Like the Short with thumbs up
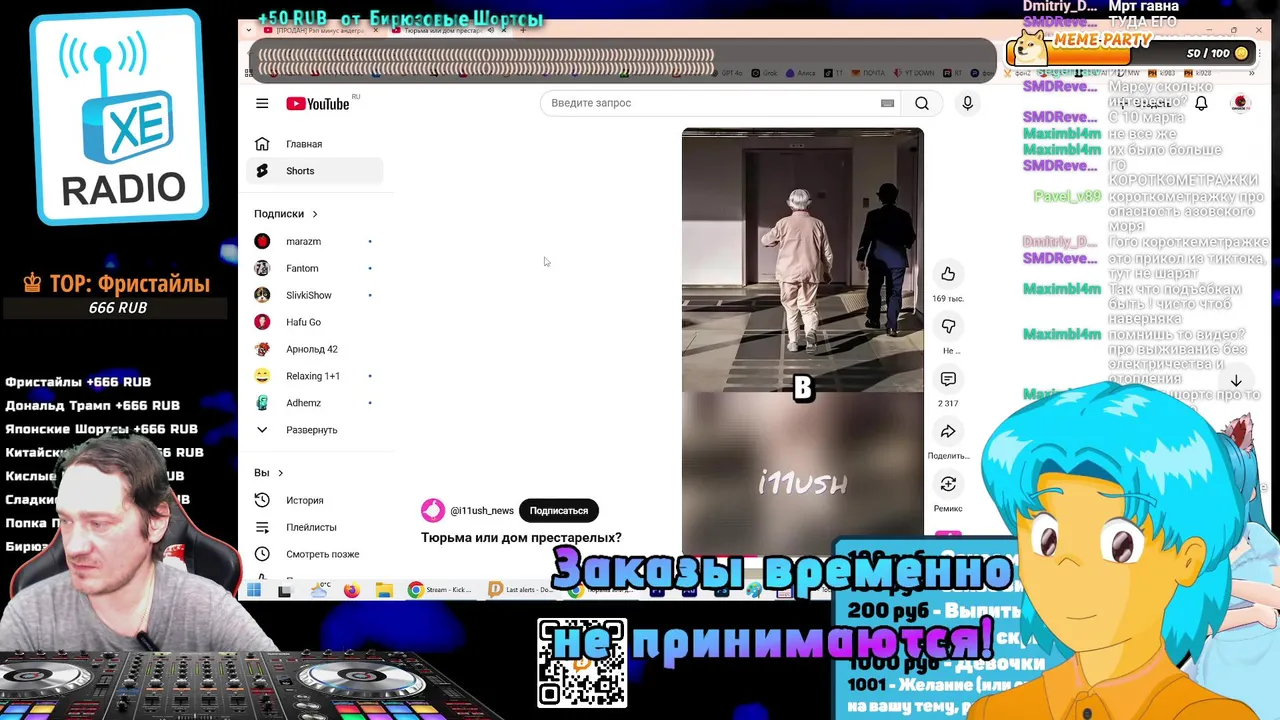 (x=948, y=274)
